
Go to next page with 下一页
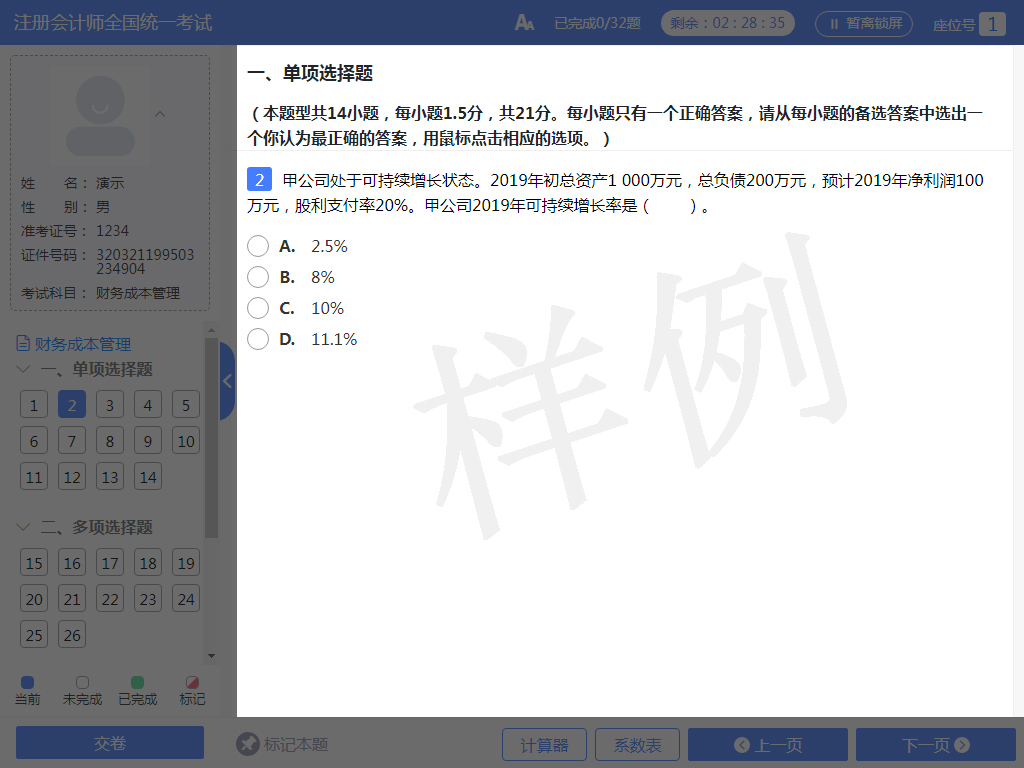935,745
